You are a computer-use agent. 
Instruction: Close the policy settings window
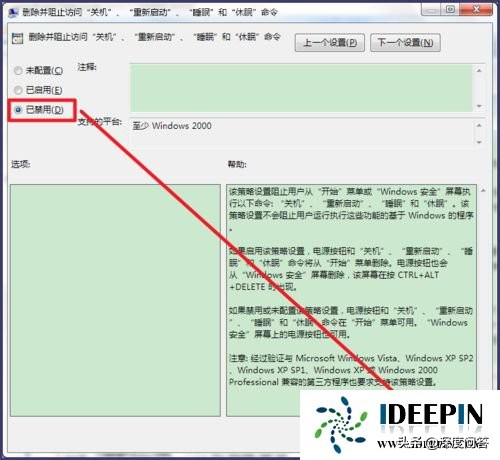click(x=476, y=10)
